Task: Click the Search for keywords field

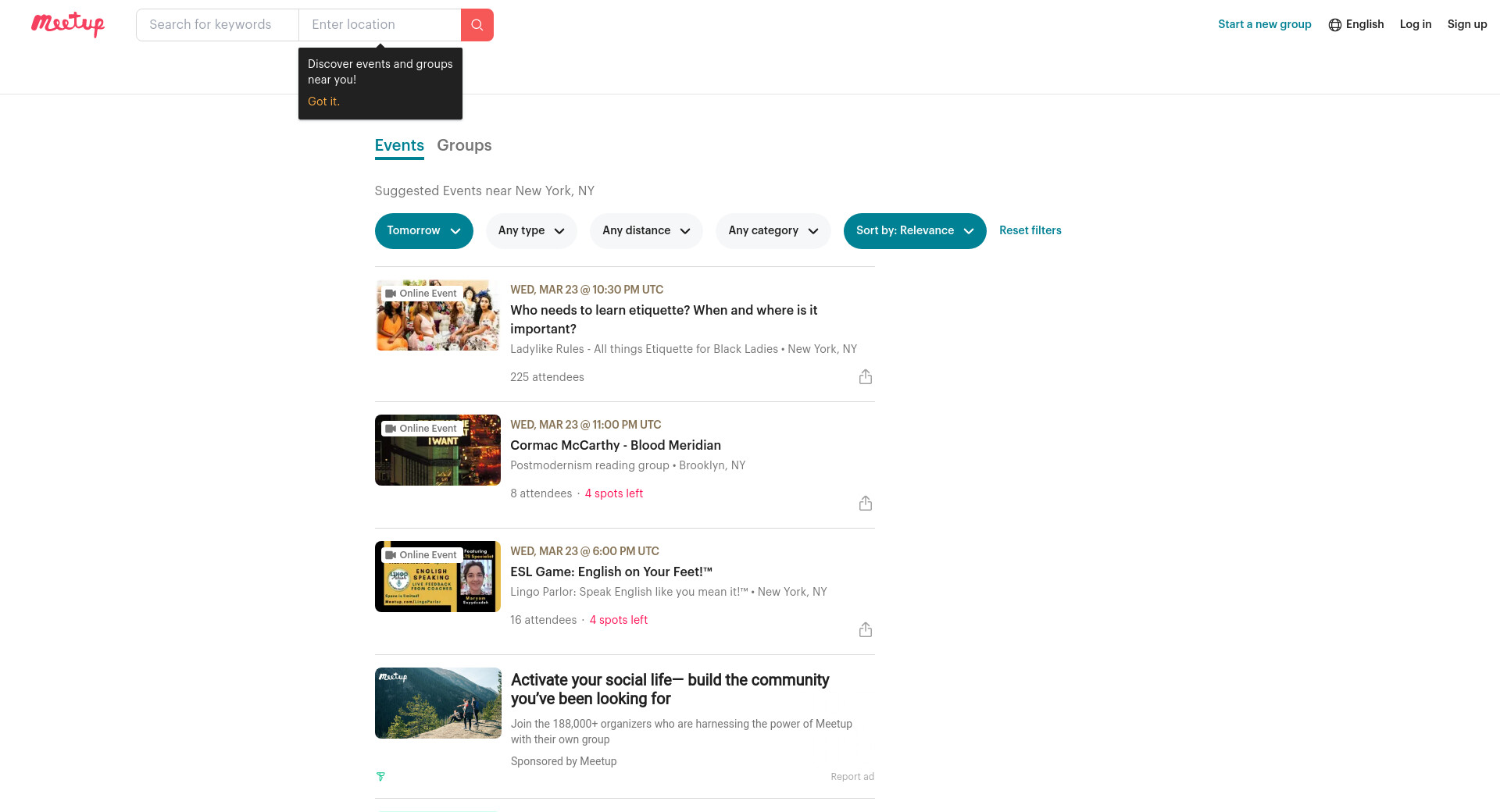Action: (x=217, y=25)
